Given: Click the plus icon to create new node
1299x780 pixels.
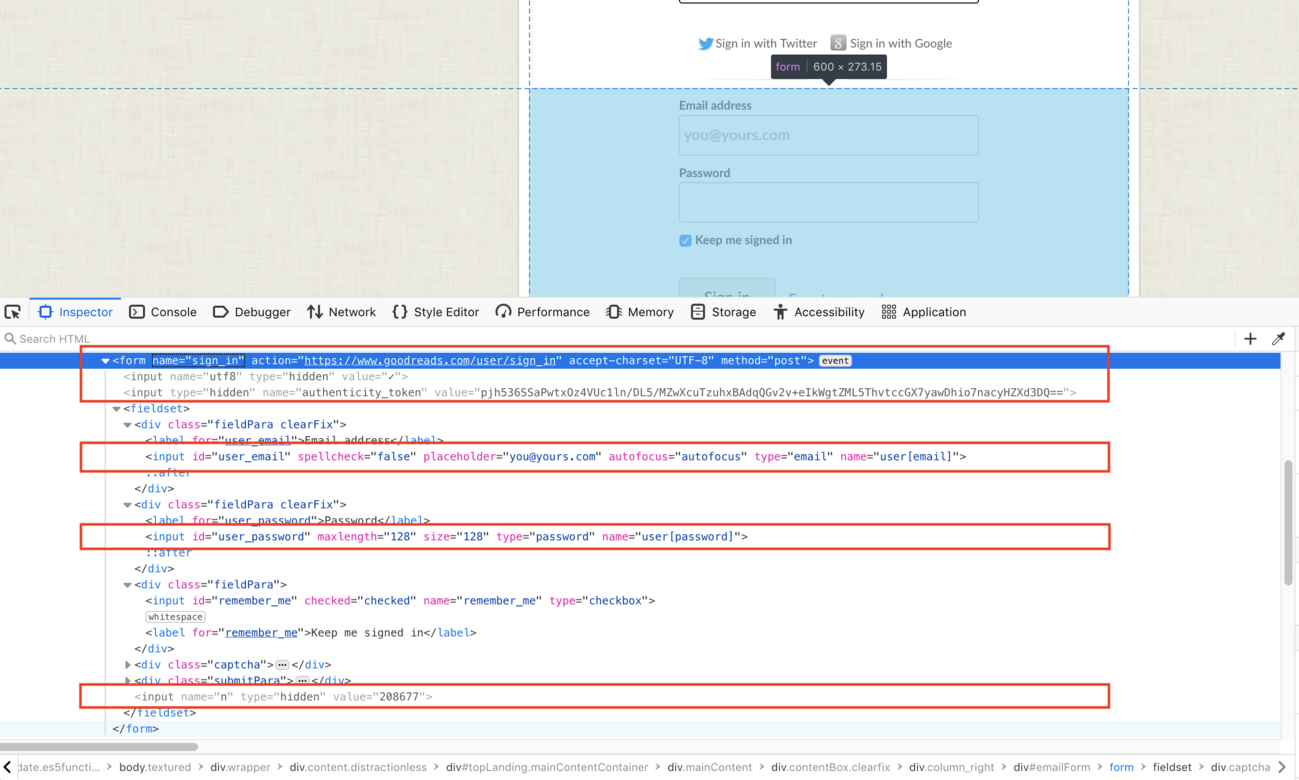Looking at the screenshot, I should click(1250, 339).
